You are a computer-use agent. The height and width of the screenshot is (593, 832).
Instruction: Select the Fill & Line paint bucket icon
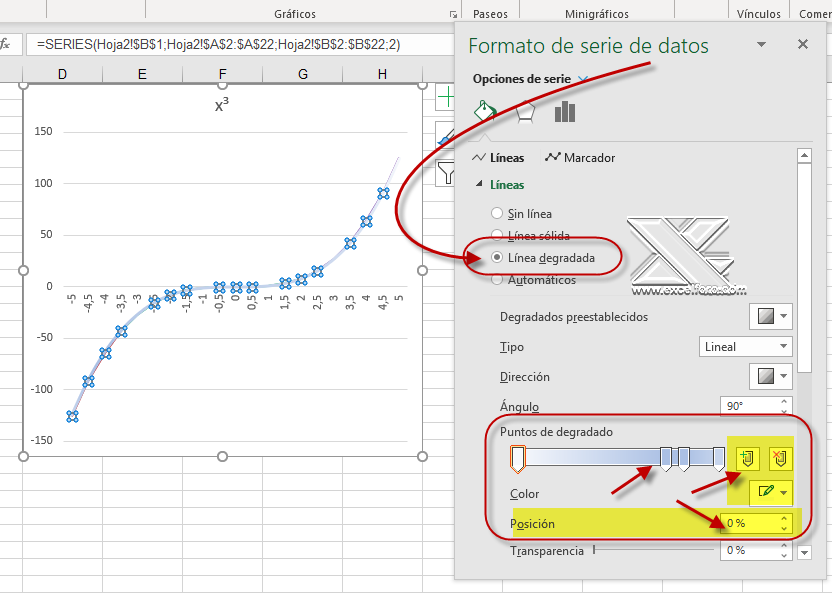tap(484, 113)
